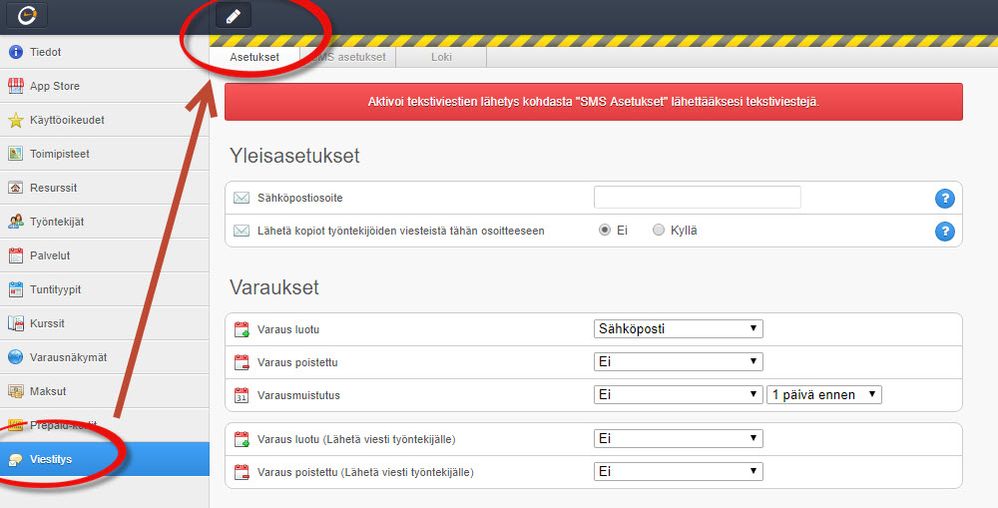Screen dimensions: 998x508
Task: Click the Työntekijät people icon
Action: [x=16, y=222]
